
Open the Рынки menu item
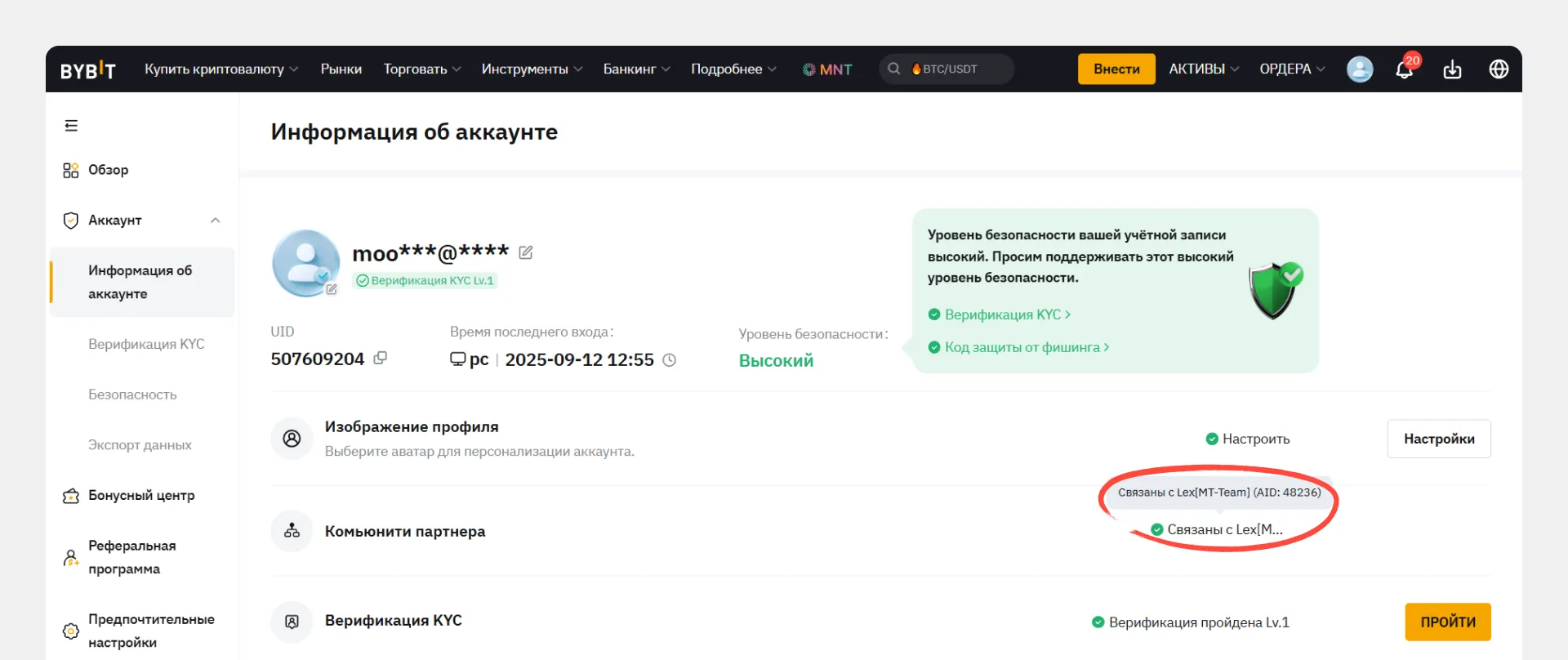(341, 69)
